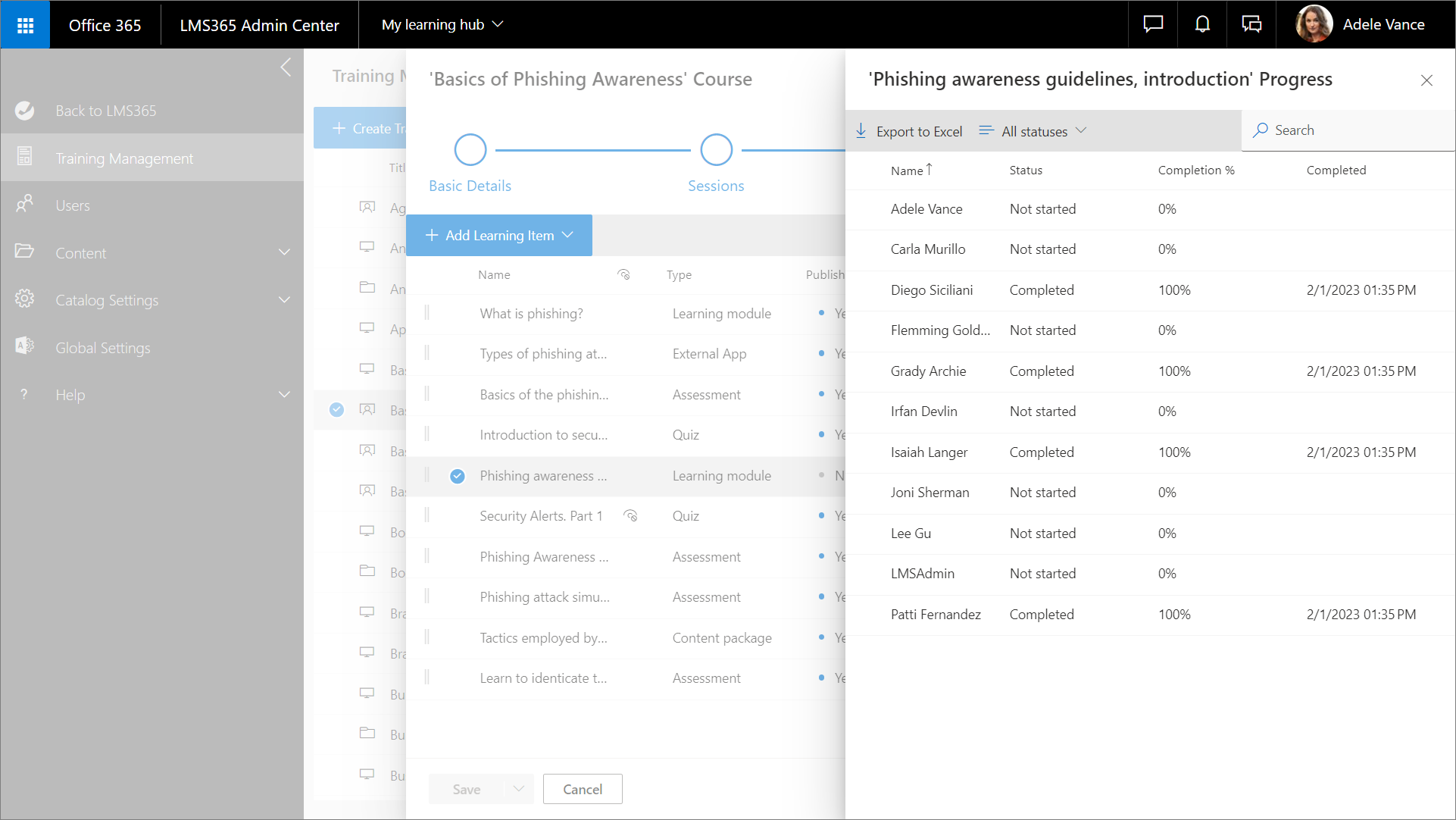
Task: Click the Users sidebar icon
Action: (x=24, y=205)
